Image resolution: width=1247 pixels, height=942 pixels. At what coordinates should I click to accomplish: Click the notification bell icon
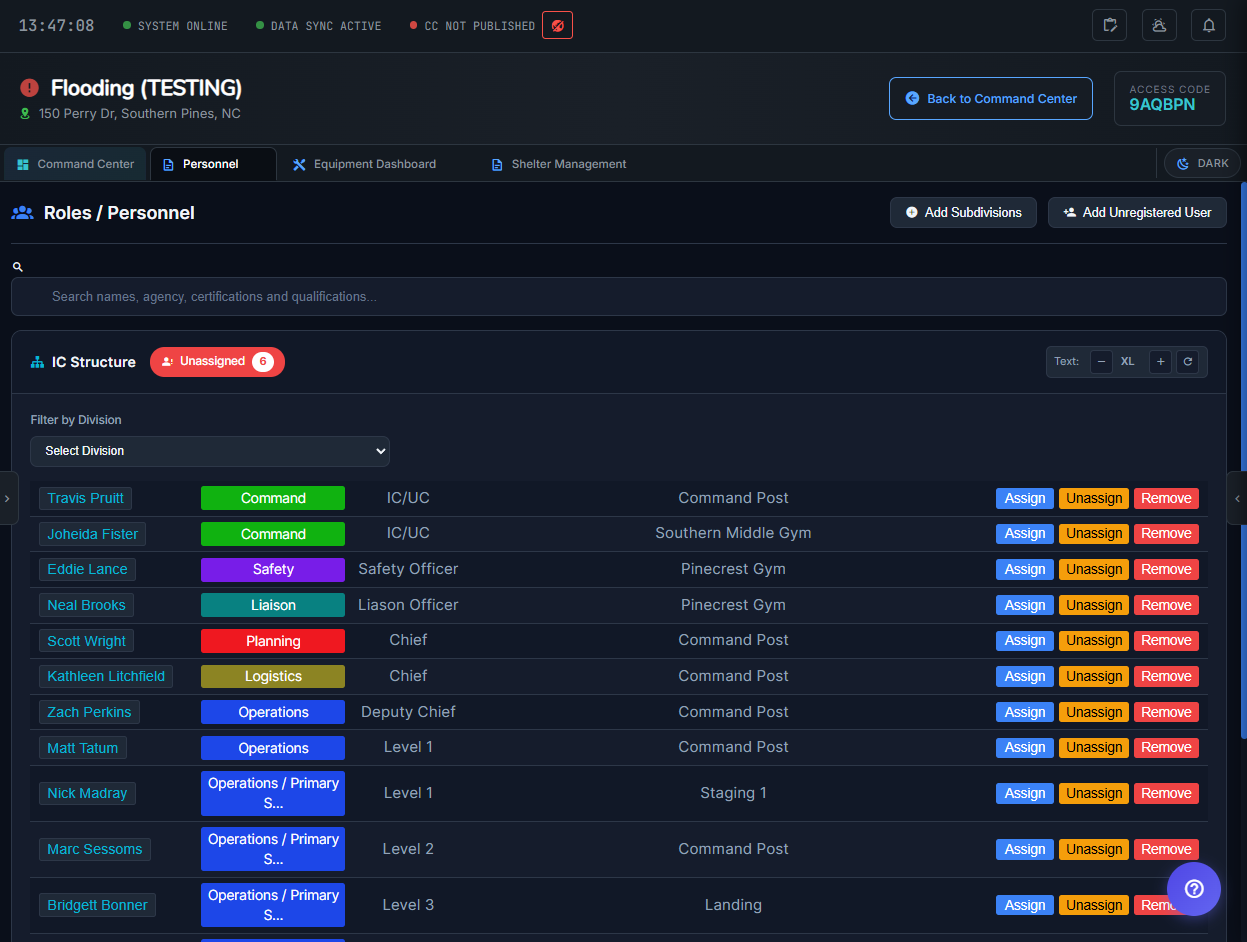point(1208,25)
